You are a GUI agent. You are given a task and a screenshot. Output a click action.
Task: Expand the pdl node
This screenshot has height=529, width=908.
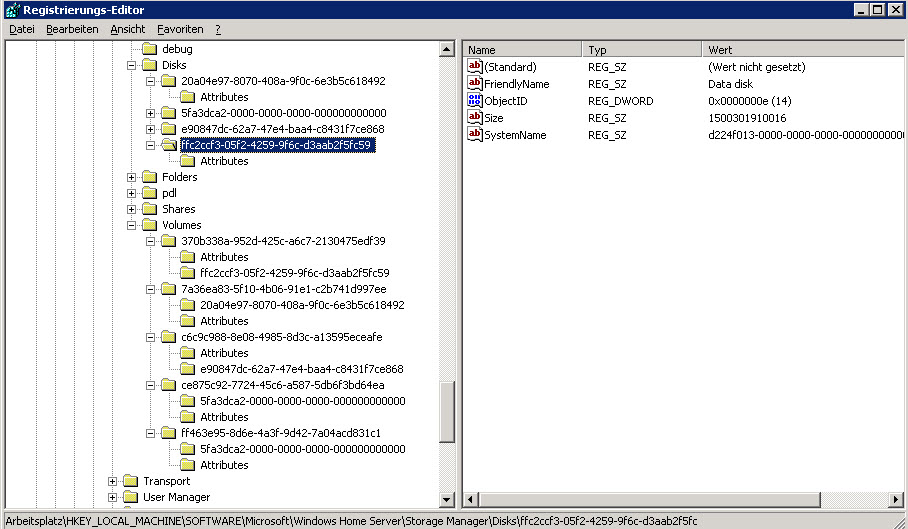(x=131, y=193)
